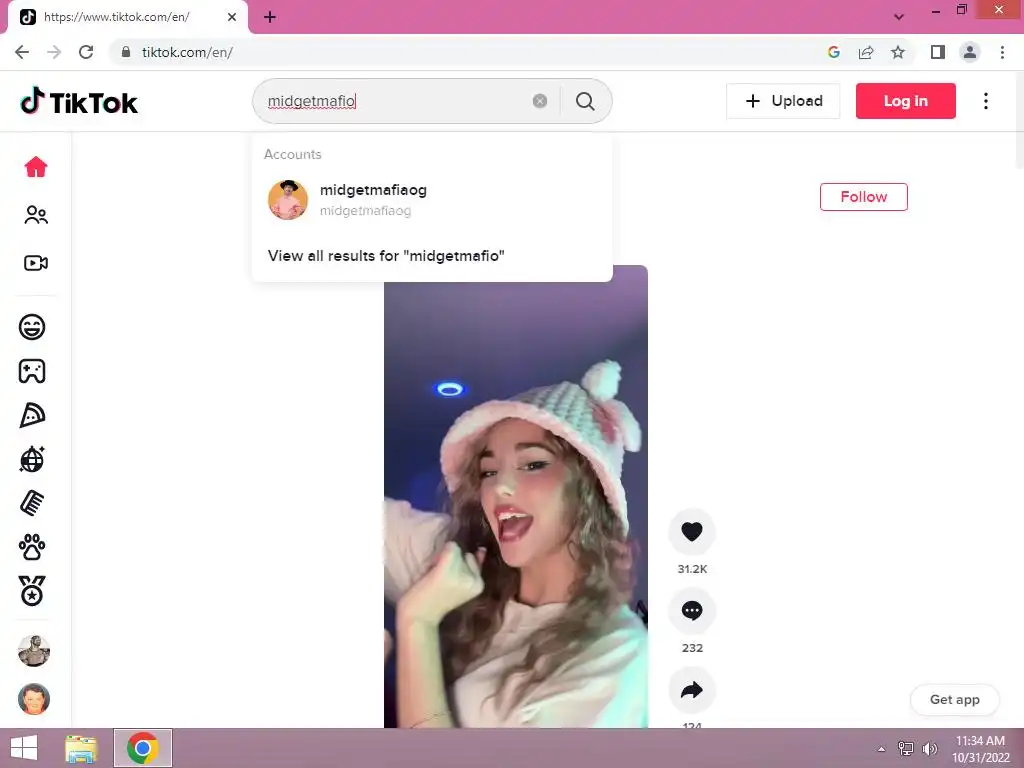Open TikTok's three-dot more options menu
Viewport: 1024px width, 768px height.
tap(985, 101)
